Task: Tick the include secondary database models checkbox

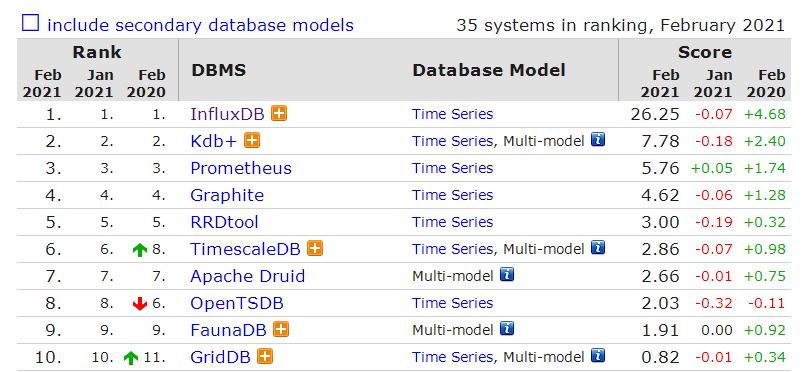Action: point(30,23)
